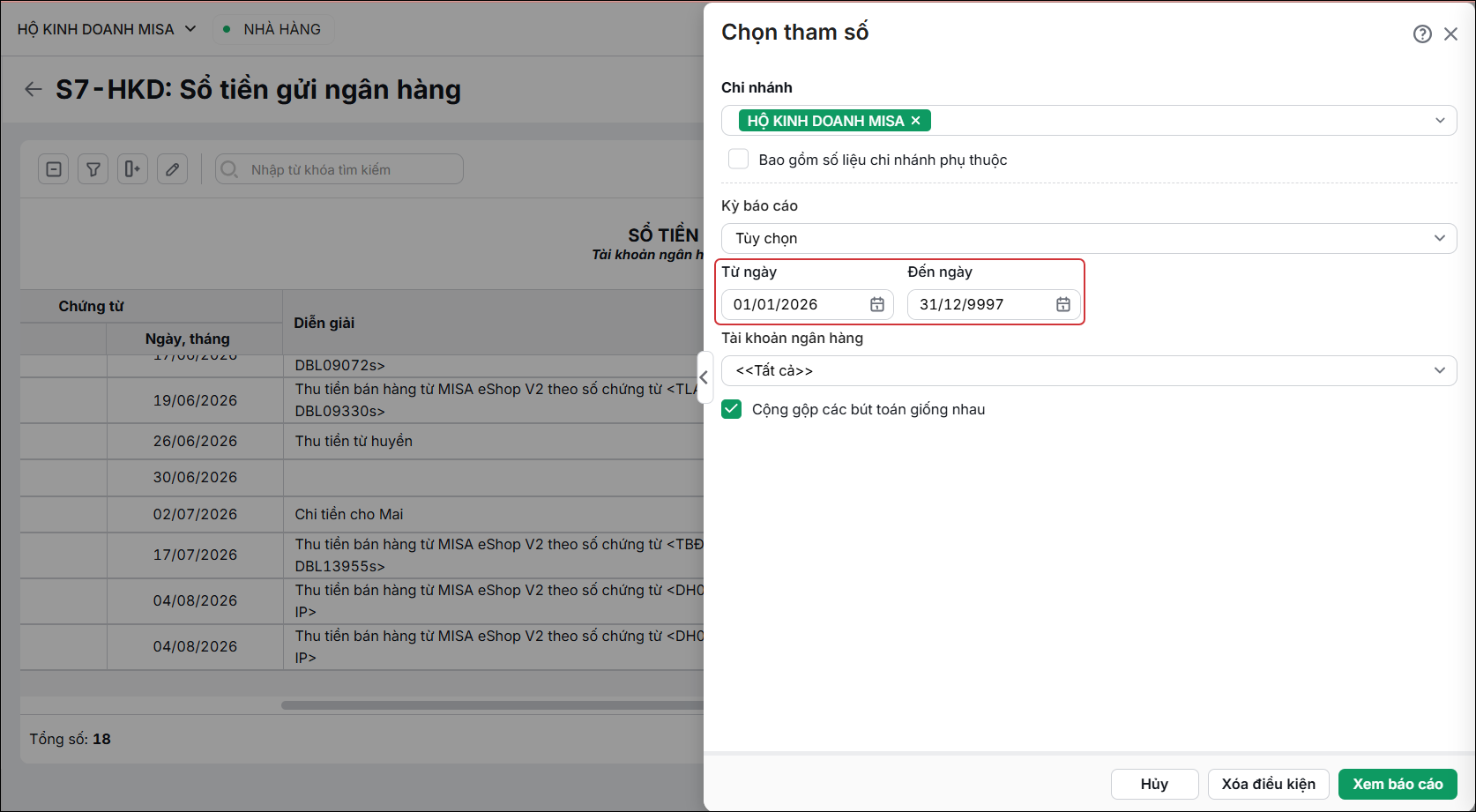
Task: Expand HỘ KINH DOANH MISA company switcher
Action: coord(107,29)
